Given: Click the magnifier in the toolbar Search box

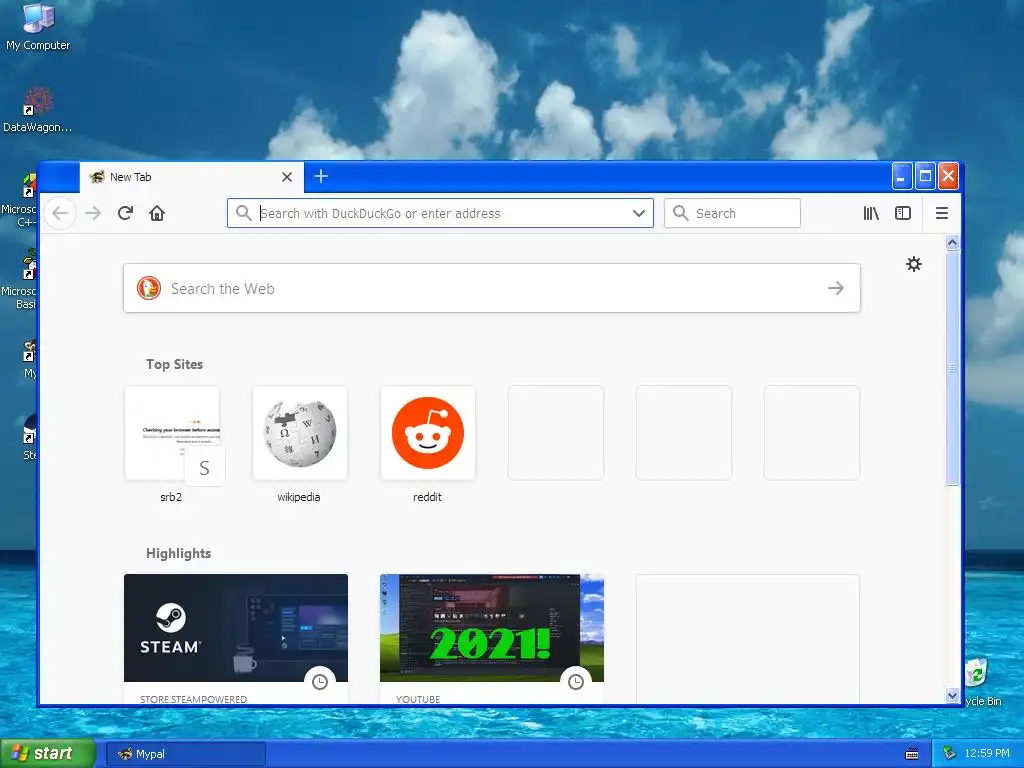Looking at the screenshot, I should [x=680, y=213].
